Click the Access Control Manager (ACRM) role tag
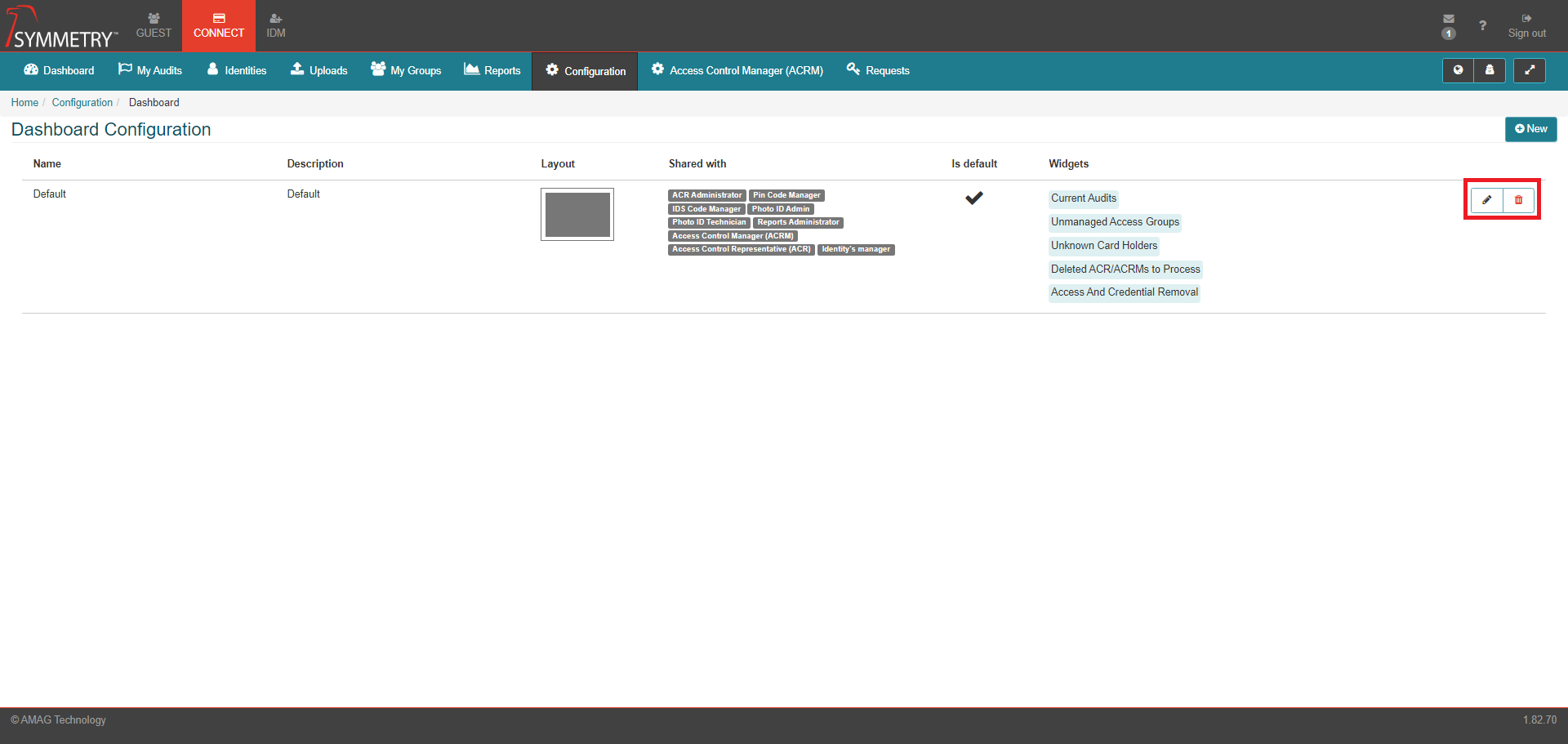Screen dimensions: 1568x744 pyautogui.click(x=733, y=236)
